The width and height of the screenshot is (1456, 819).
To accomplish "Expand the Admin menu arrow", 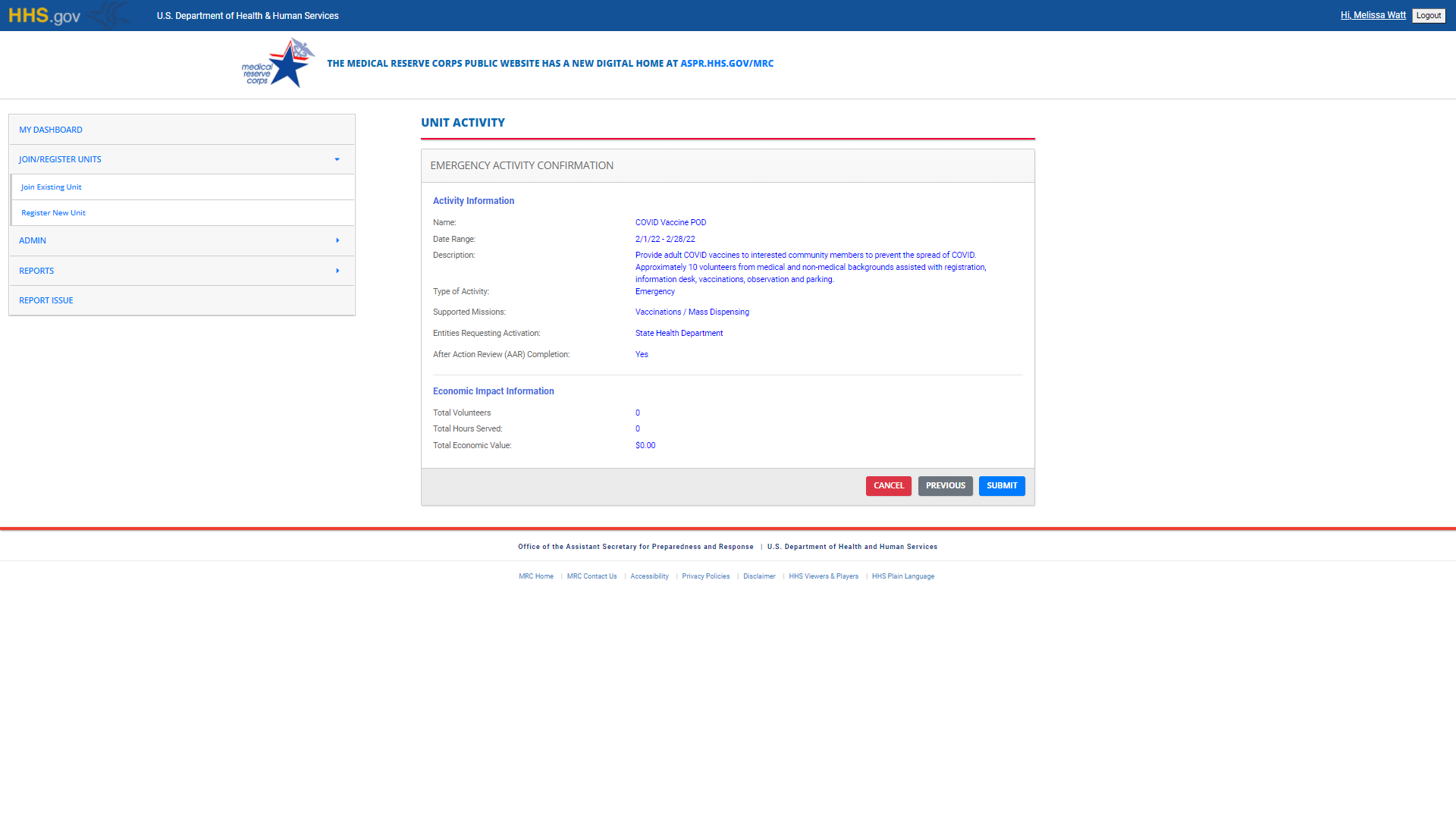I will (337, 240).
